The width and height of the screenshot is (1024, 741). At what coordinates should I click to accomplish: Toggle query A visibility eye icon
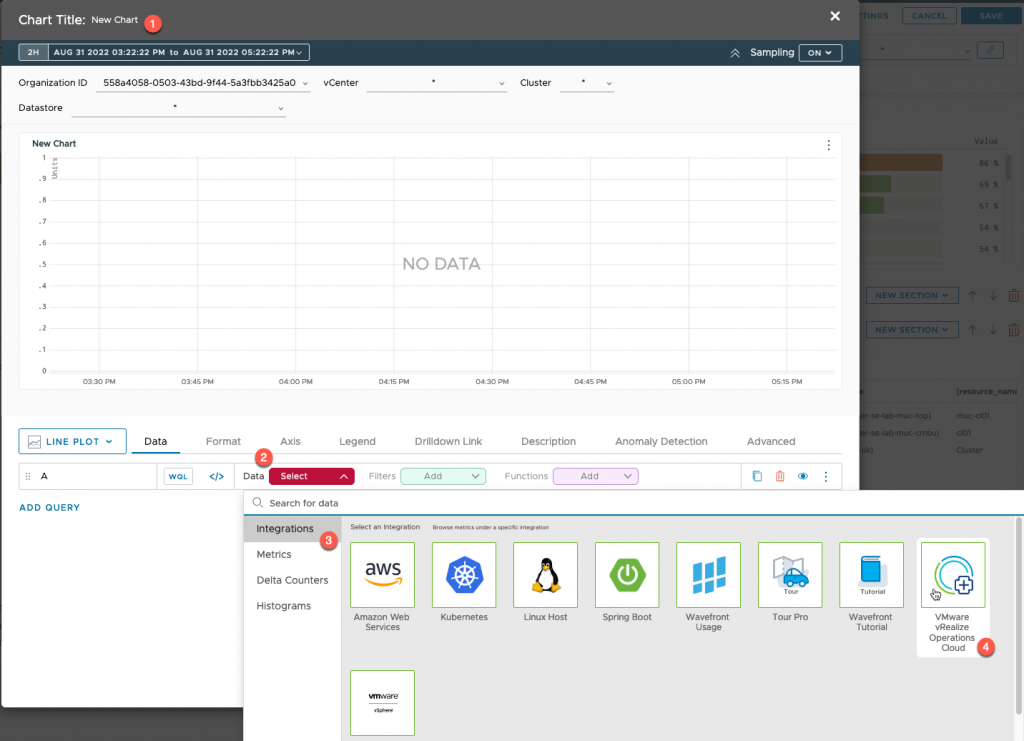pos(803,476)
